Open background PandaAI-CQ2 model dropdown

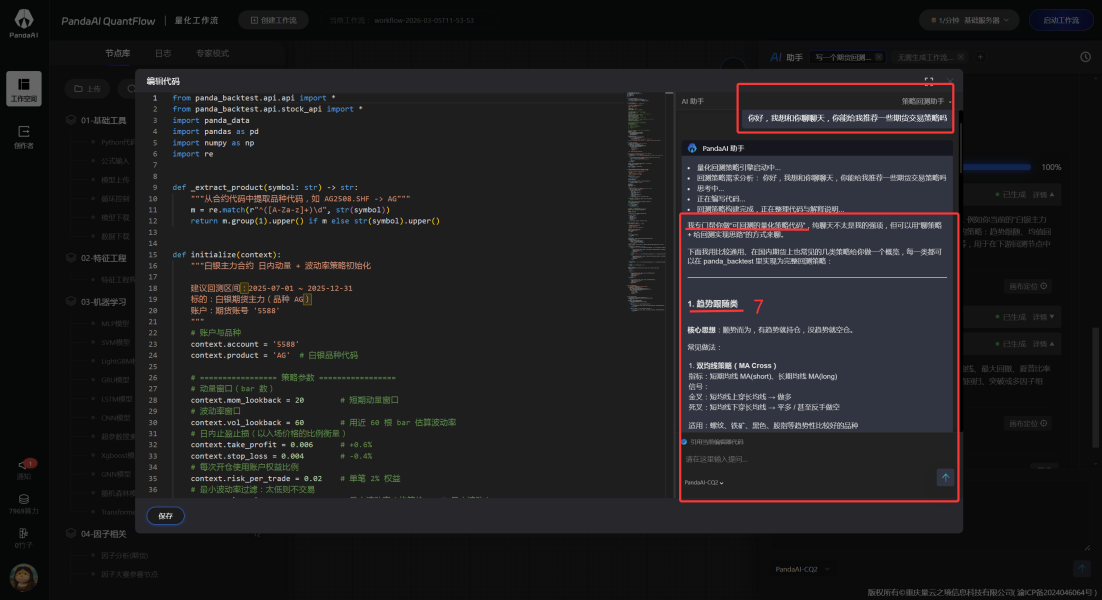click(x=802, y=569)
